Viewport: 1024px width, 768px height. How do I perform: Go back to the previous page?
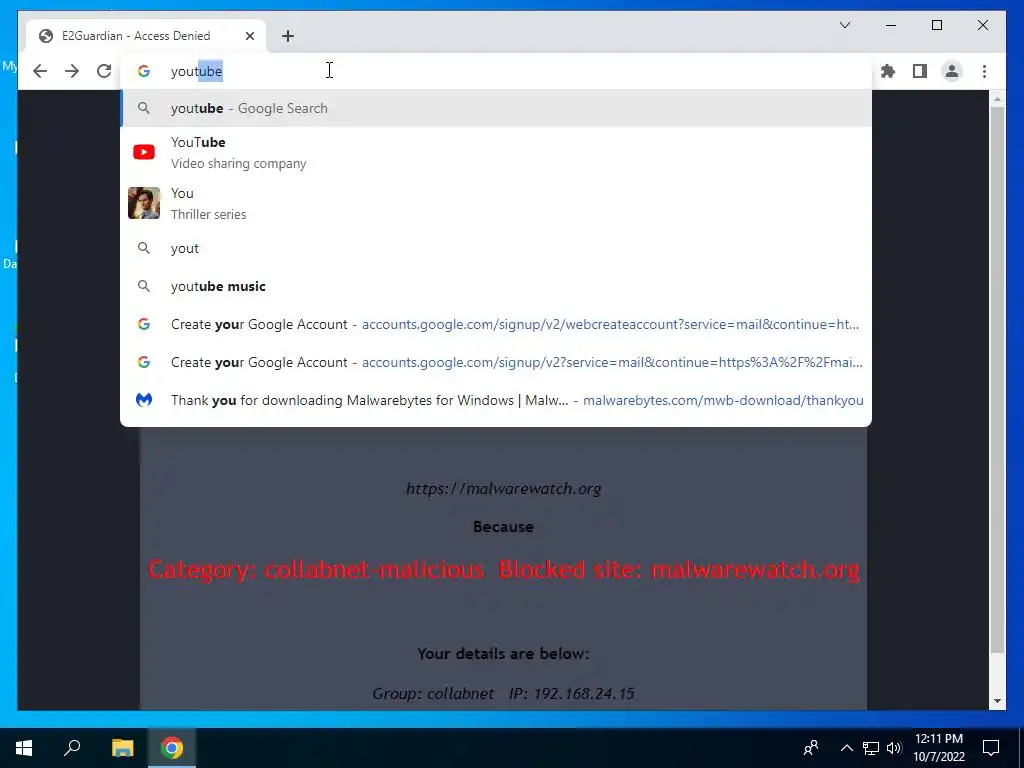pyautogui.click(x=40, y=71)
